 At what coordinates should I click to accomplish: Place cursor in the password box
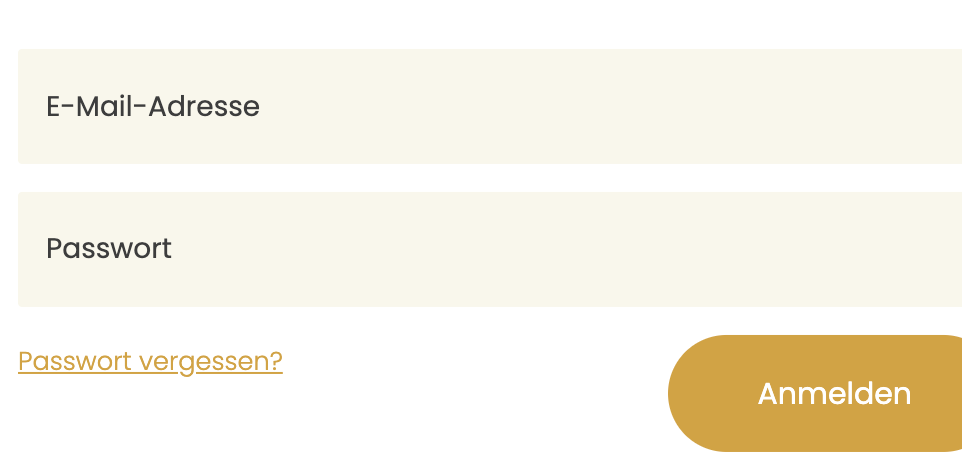coord(490,249)
